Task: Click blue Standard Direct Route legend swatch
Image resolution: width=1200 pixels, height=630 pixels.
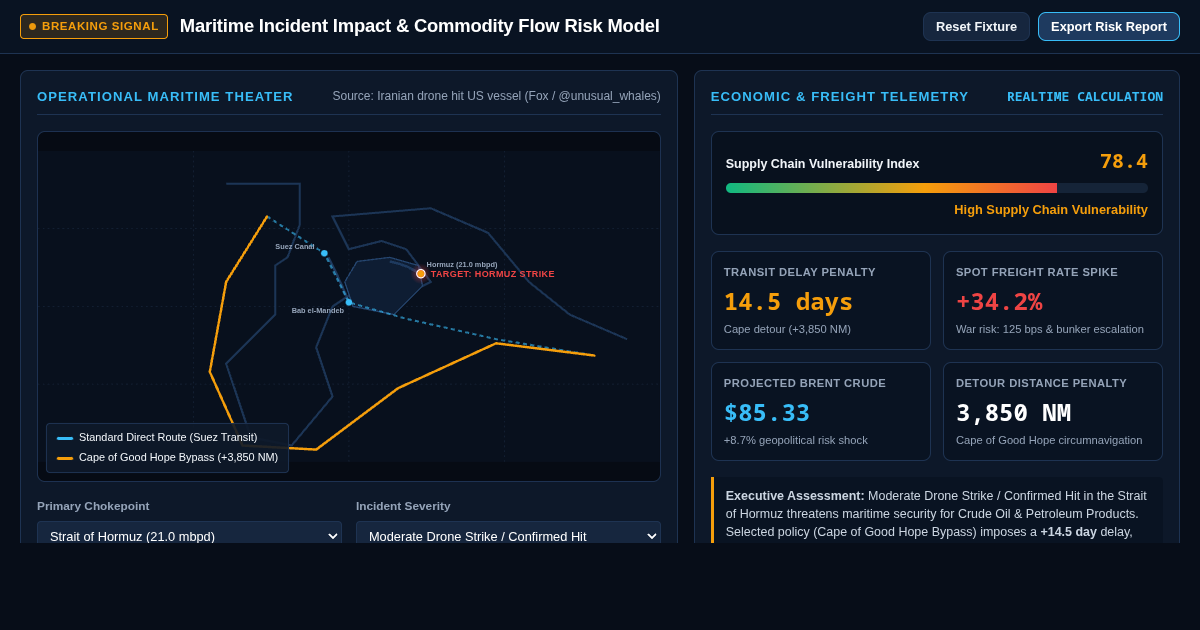Action: [x=65, y=438]
